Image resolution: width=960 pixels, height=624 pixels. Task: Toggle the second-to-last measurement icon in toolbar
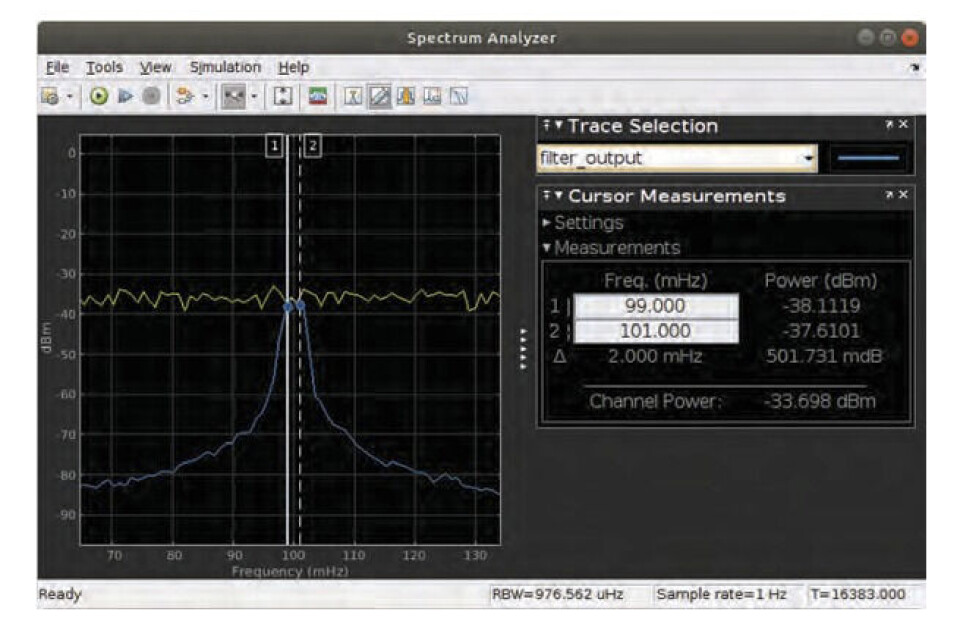(432, 96)
